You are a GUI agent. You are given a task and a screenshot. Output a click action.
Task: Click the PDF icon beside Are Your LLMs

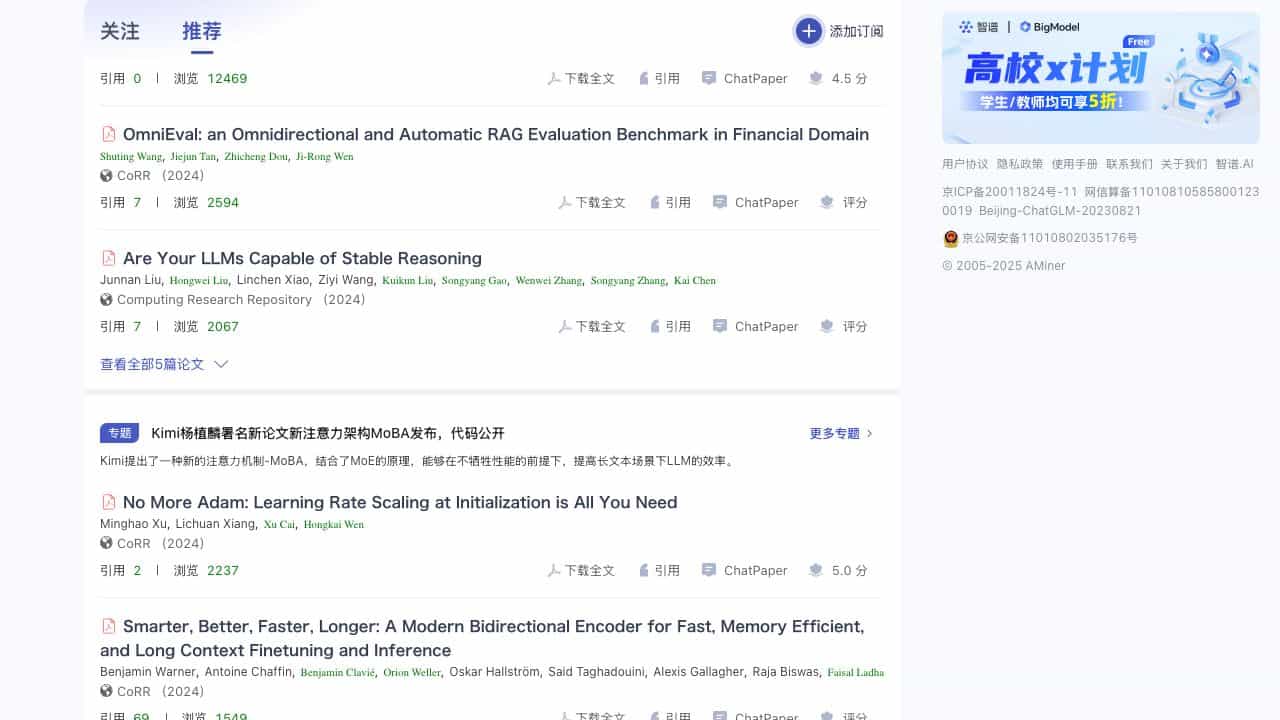pyautogui.click(x=109, y=258)
